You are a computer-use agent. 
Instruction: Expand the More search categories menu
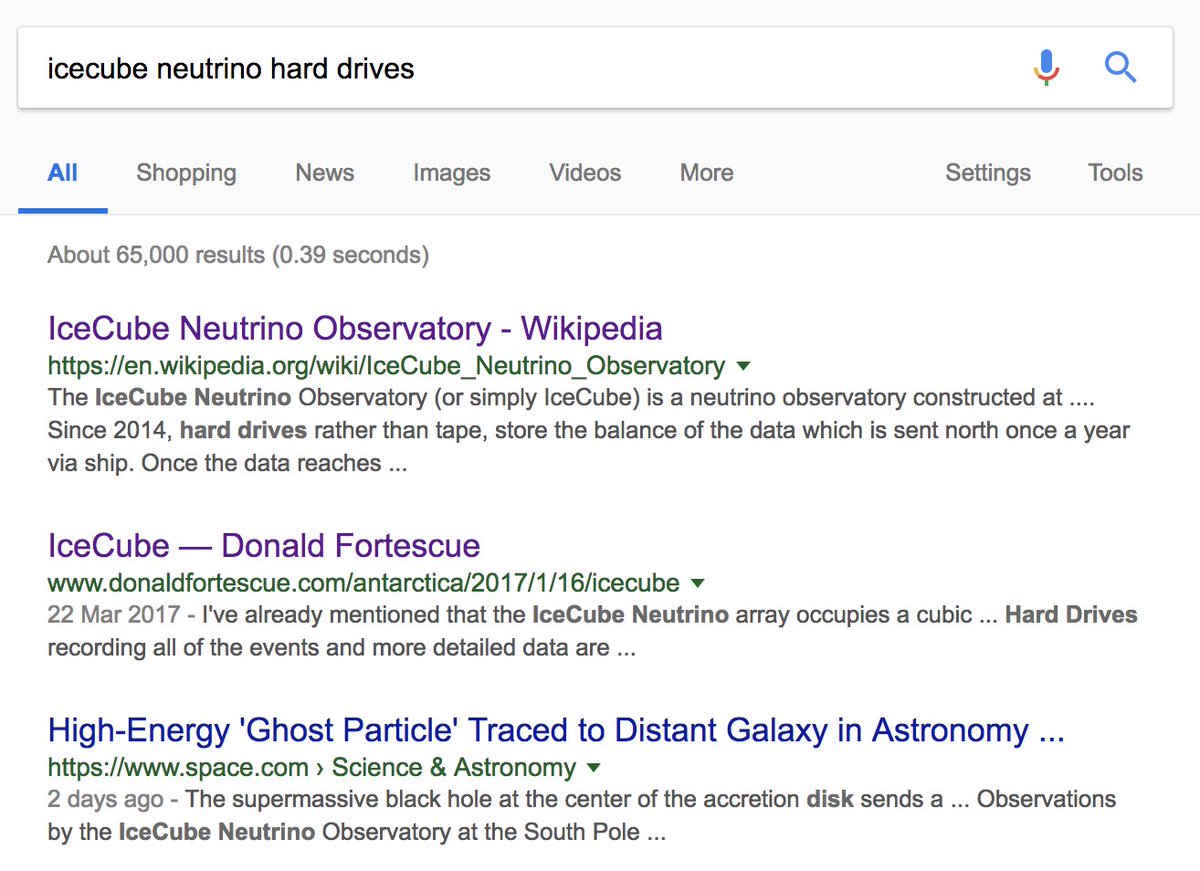706,173
